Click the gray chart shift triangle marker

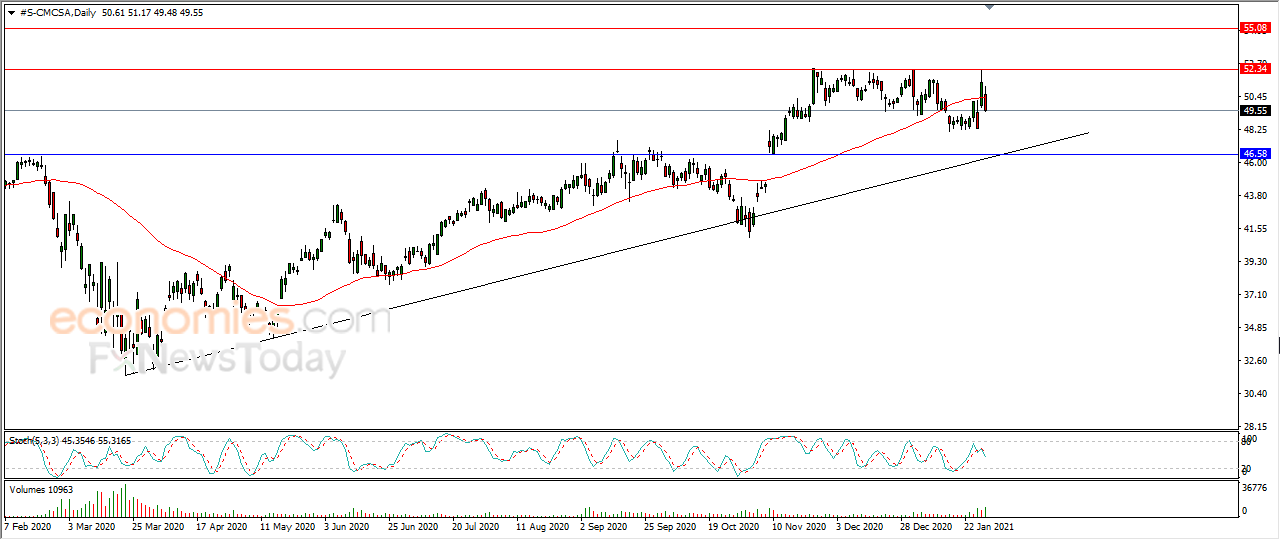pyautogui.click(x=990, y=7)
